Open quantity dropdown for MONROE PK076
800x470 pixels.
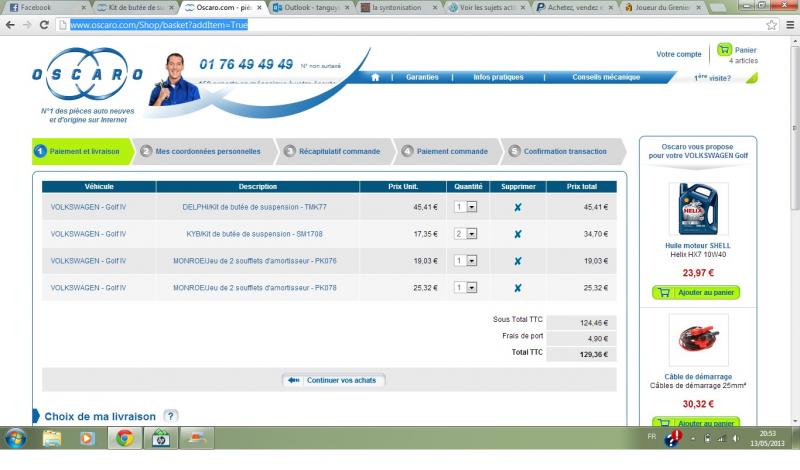[x=471, y=261]
